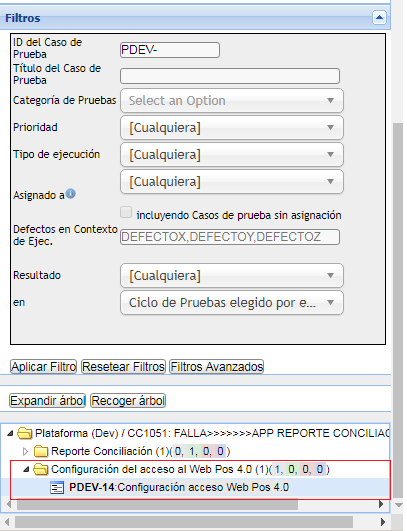Focus the ID del Caso de Prueba field
This screenshot has height=531, width=407.
[170, 50]
